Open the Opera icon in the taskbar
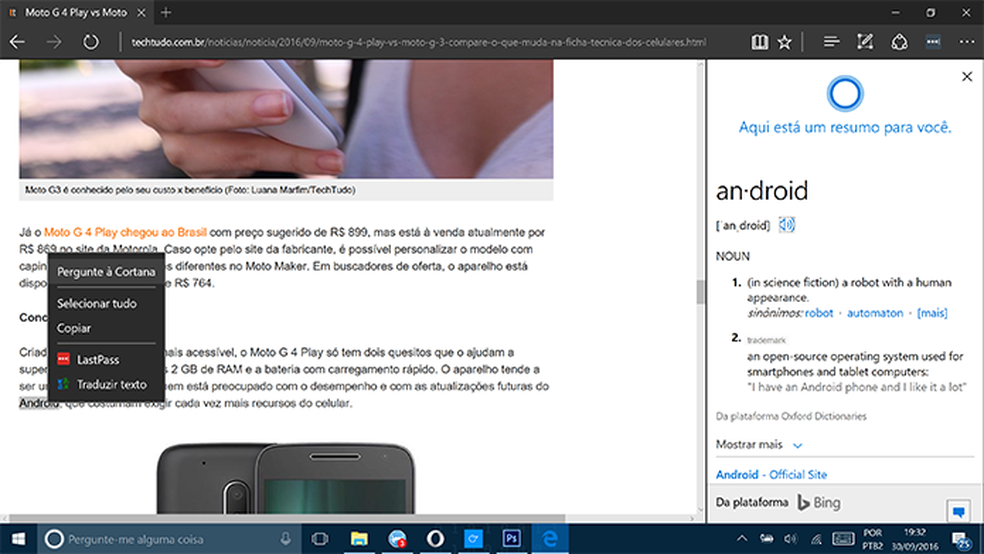Image resolution: width=984 pixels, height=554 pixels. point(436,539)
